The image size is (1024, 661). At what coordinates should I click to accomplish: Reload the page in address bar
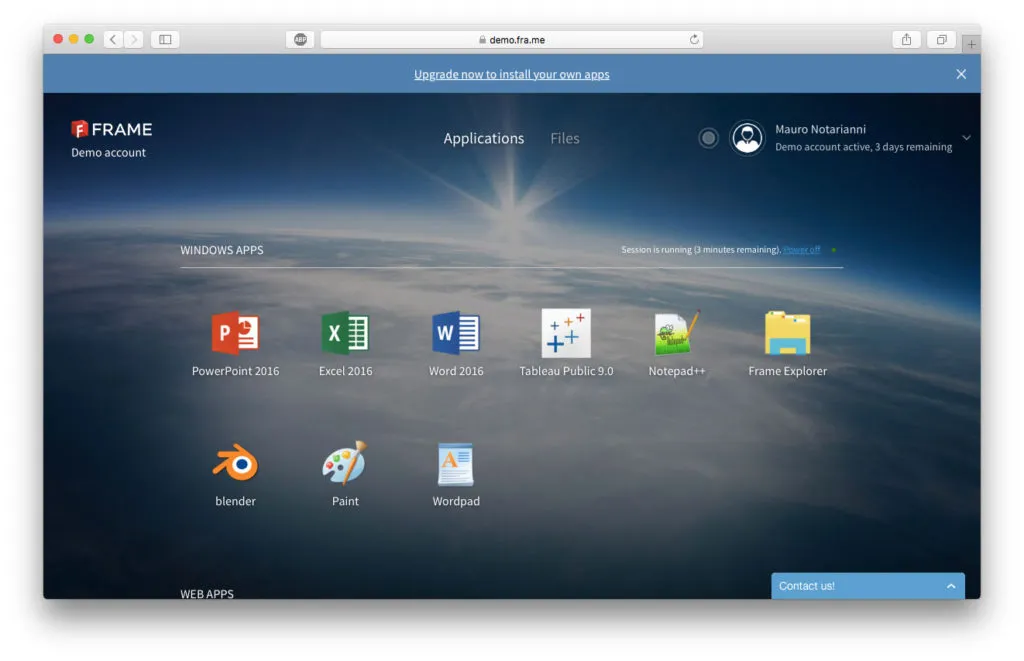click(694, 39)
